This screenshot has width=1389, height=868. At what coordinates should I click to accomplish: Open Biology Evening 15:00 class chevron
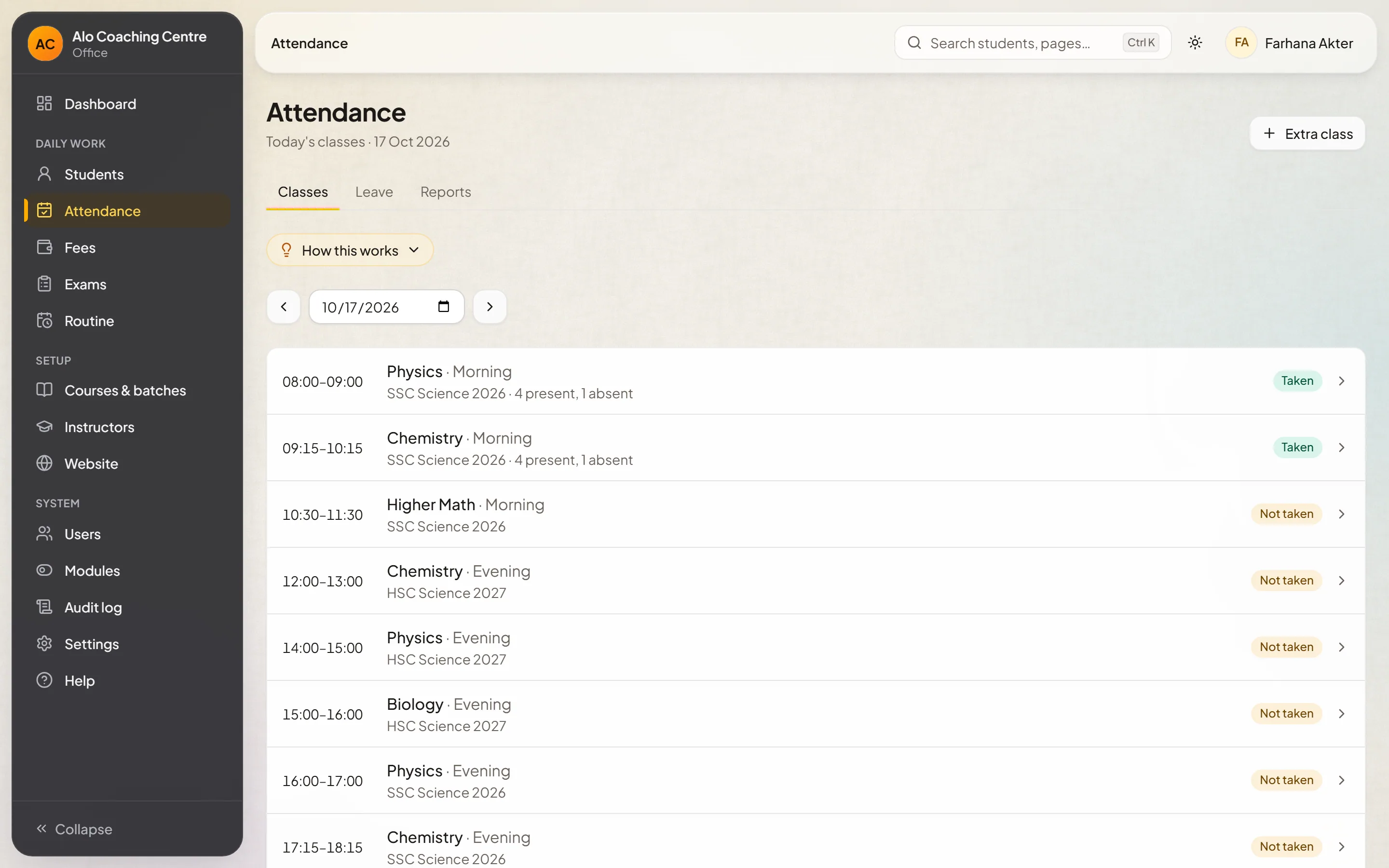[1341, 714]
